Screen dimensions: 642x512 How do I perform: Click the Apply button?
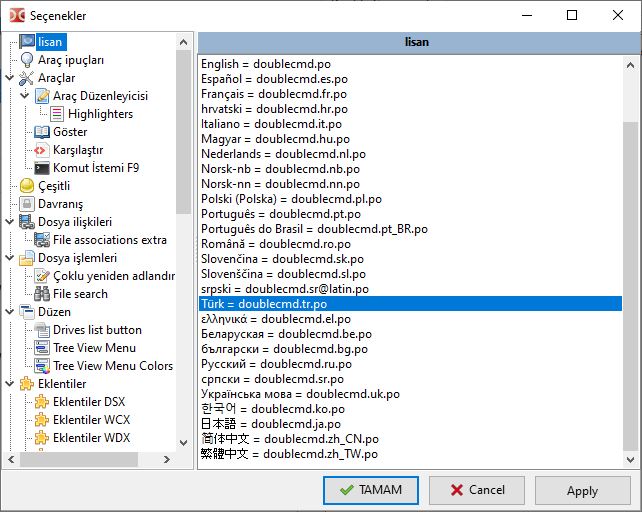[x=583, y=490]
